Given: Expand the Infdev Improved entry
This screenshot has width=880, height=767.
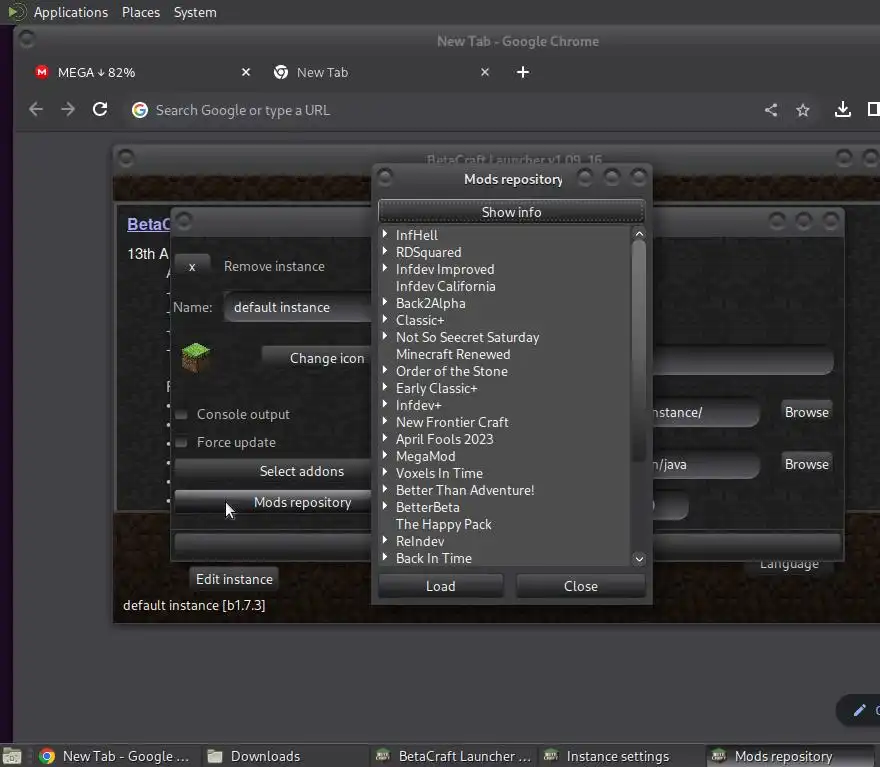Looking at the screenshot, I should pyautogui.click(x=385, y=268).
